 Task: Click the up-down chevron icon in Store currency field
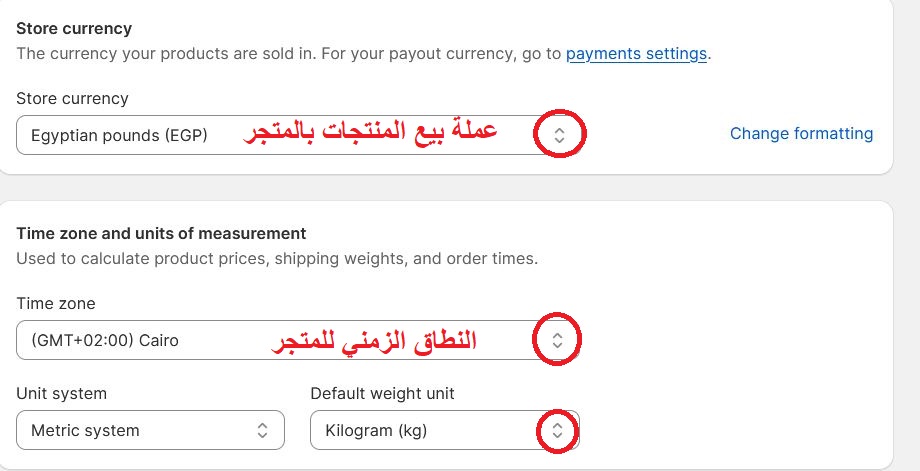pyautogui.click(x=559, y=135)
